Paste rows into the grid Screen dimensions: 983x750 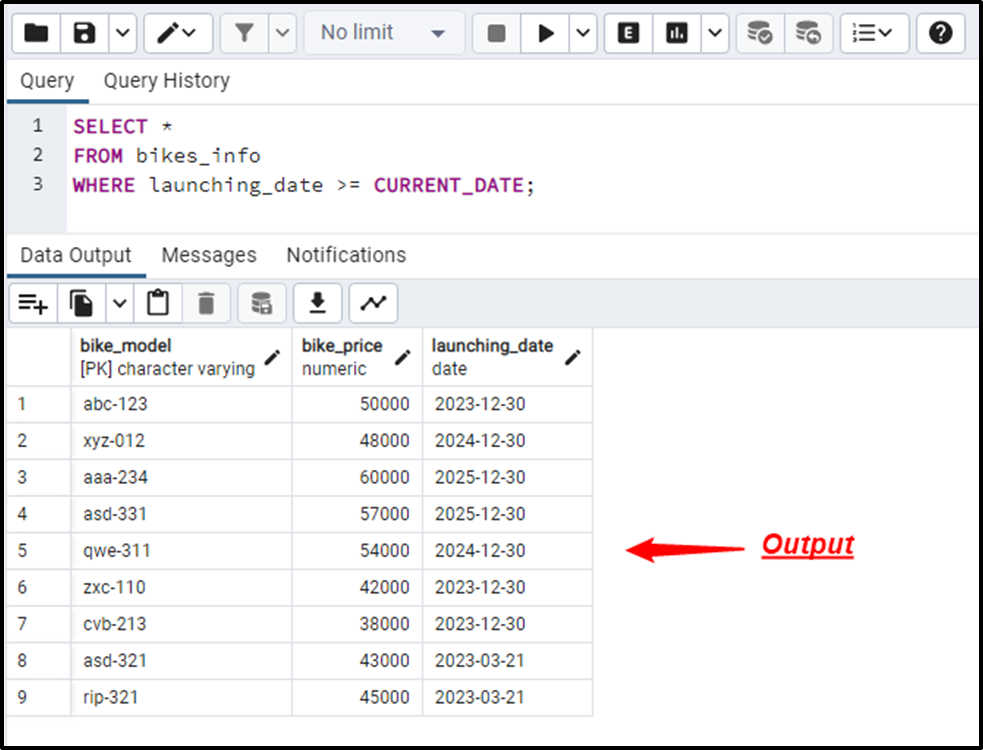click(x=157, y=302)
